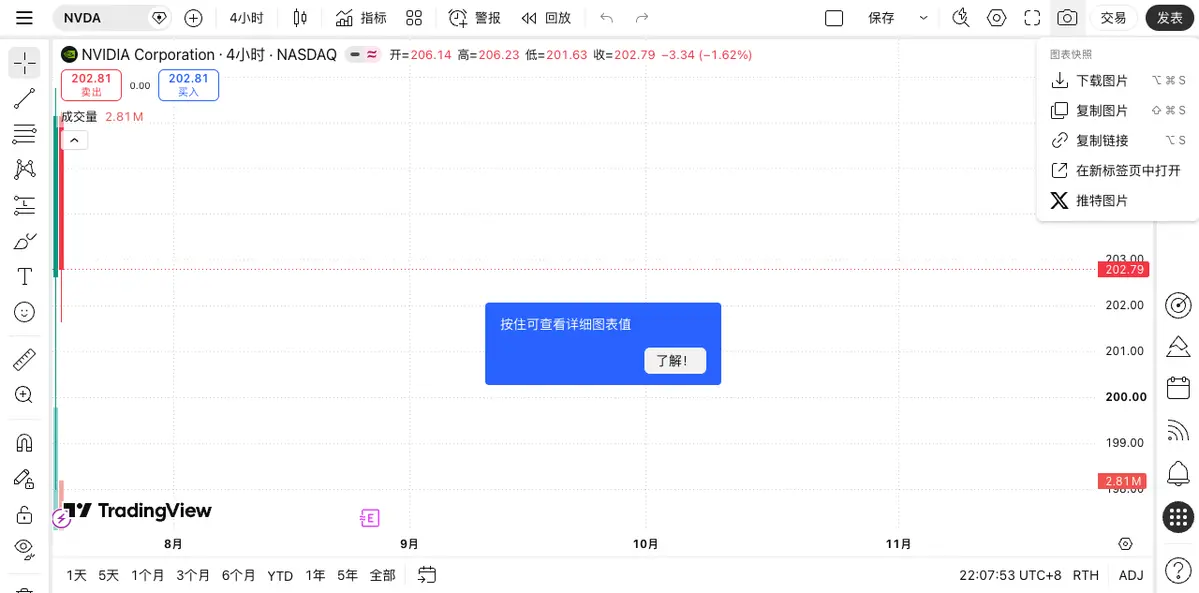Viewport: 1199px width, 593px height.
Task: Click the camera snapshot icon
Action: [x=1067, y=18]
